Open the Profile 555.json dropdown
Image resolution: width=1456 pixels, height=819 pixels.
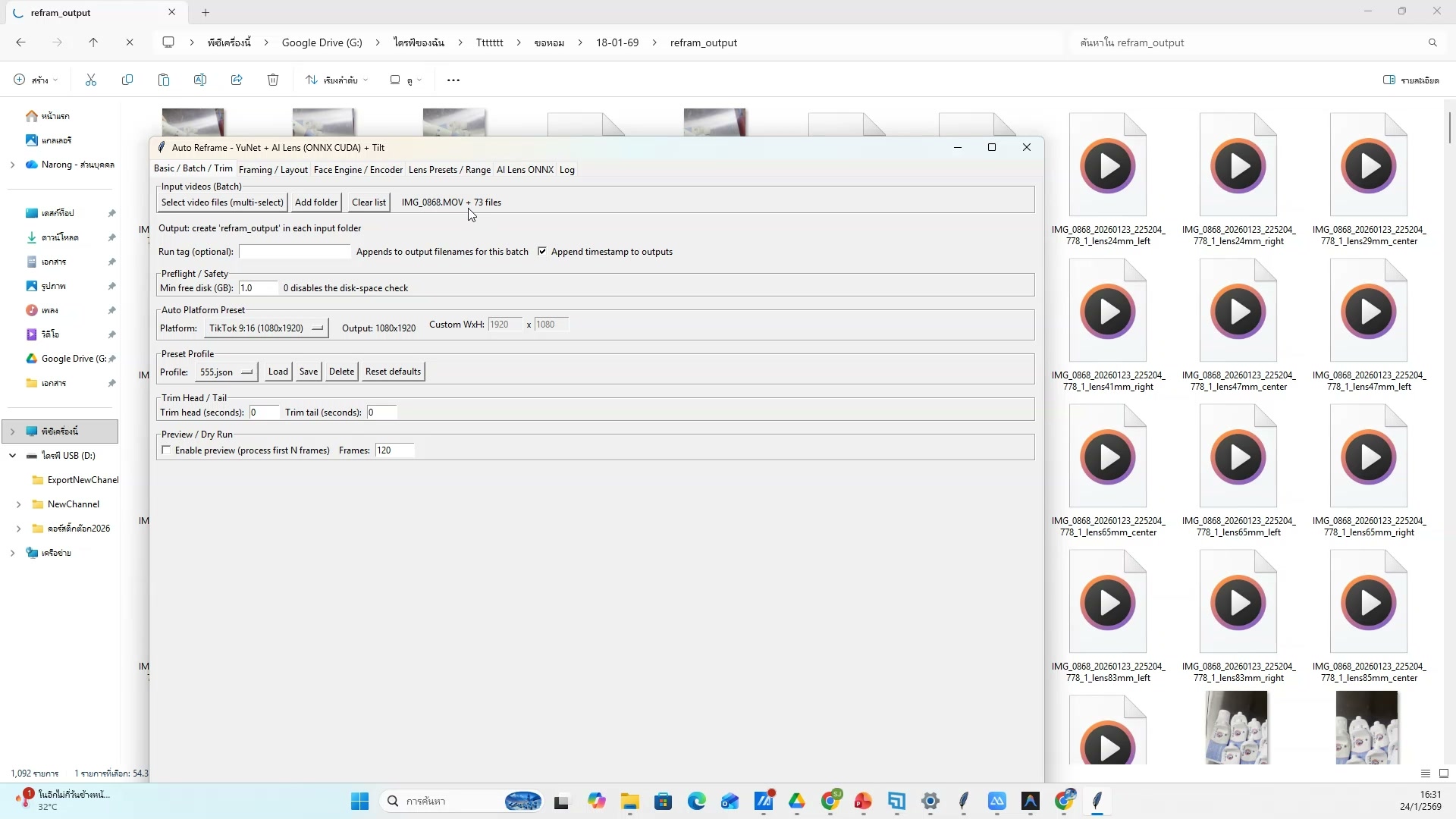tap(226, 372)
